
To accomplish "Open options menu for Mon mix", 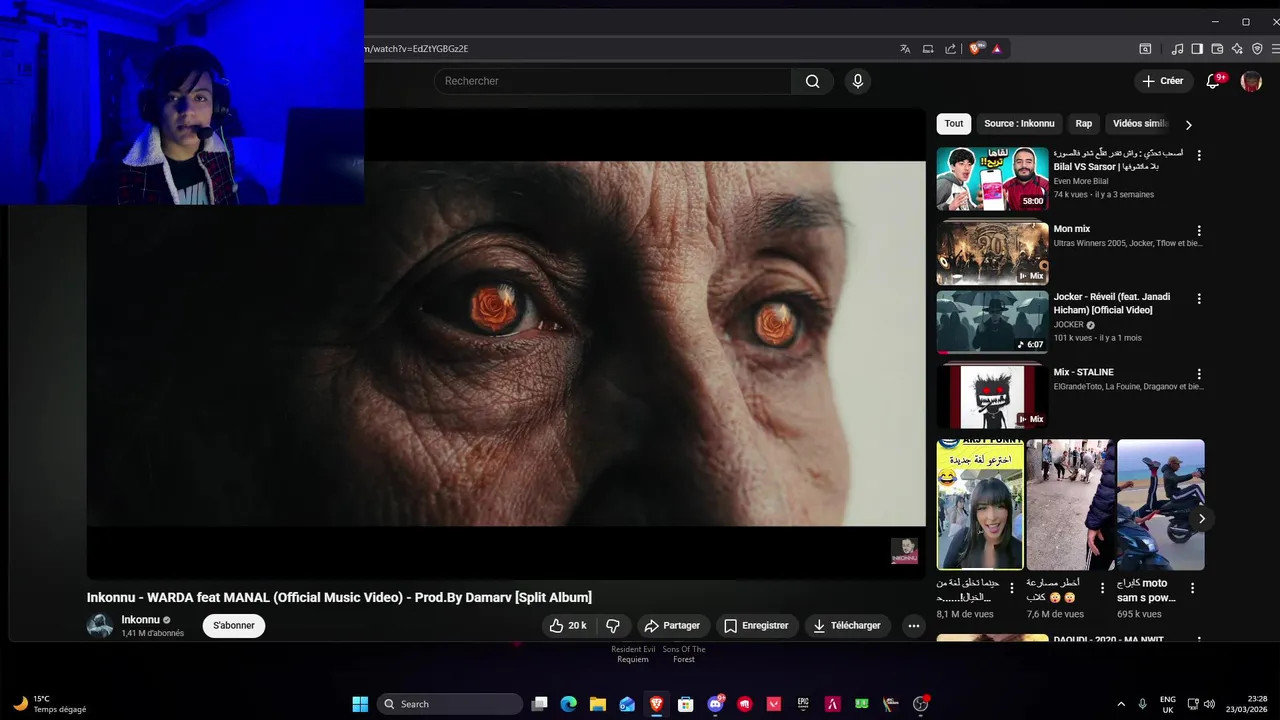I will click(1199, 231).
